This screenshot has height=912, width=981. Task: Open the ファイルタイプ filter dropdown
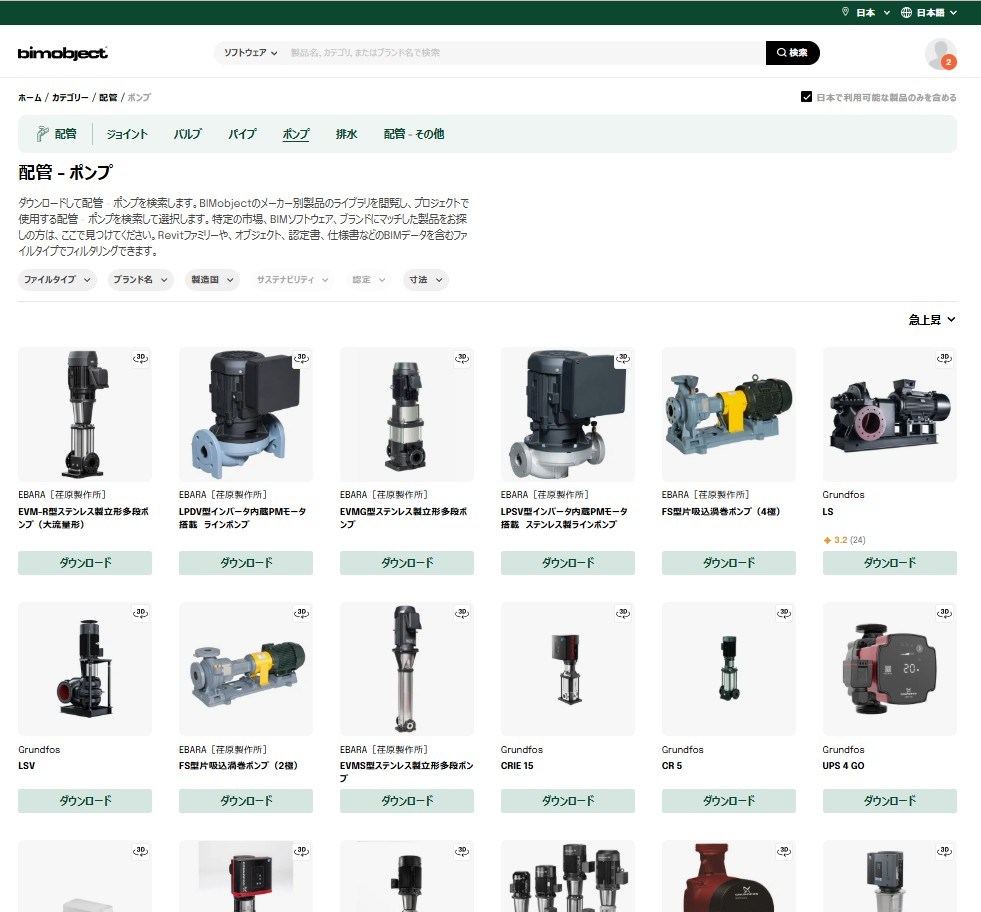click(x=56, y=280)
